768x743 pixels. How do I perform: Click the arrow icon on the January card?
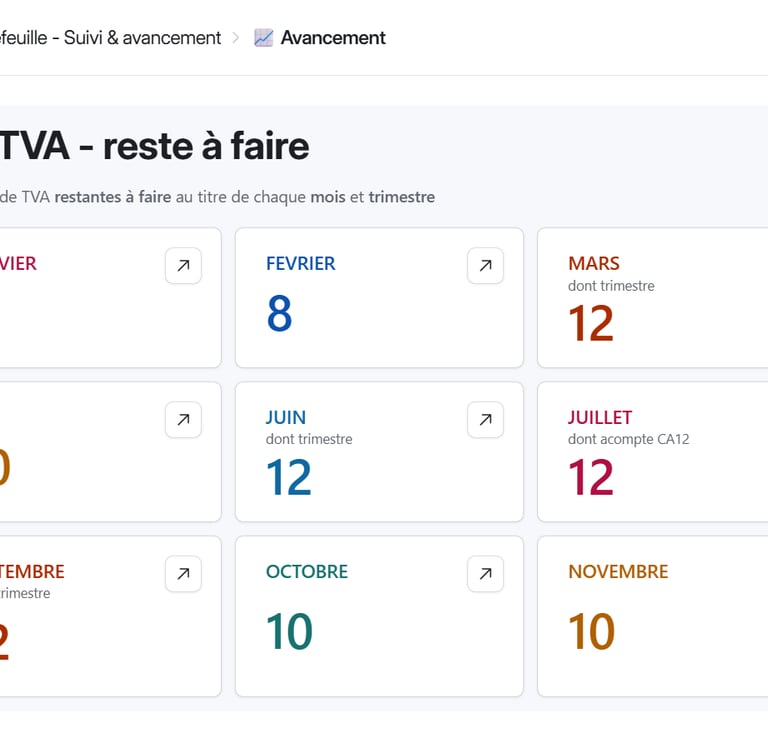point(183,266)
